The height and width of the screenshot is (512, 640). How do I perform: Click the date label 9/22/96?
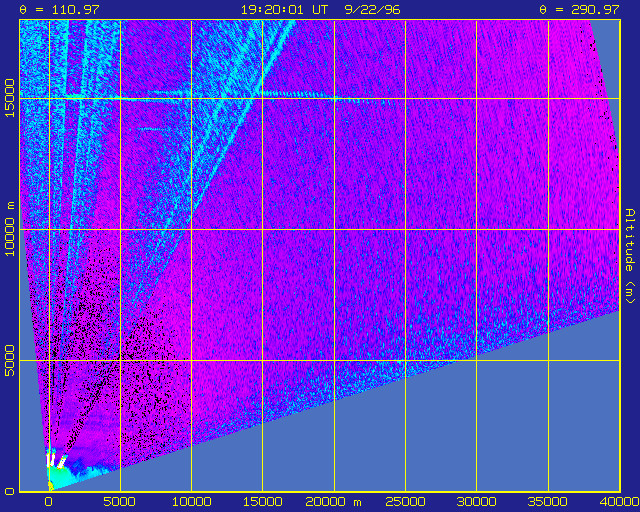372,9
